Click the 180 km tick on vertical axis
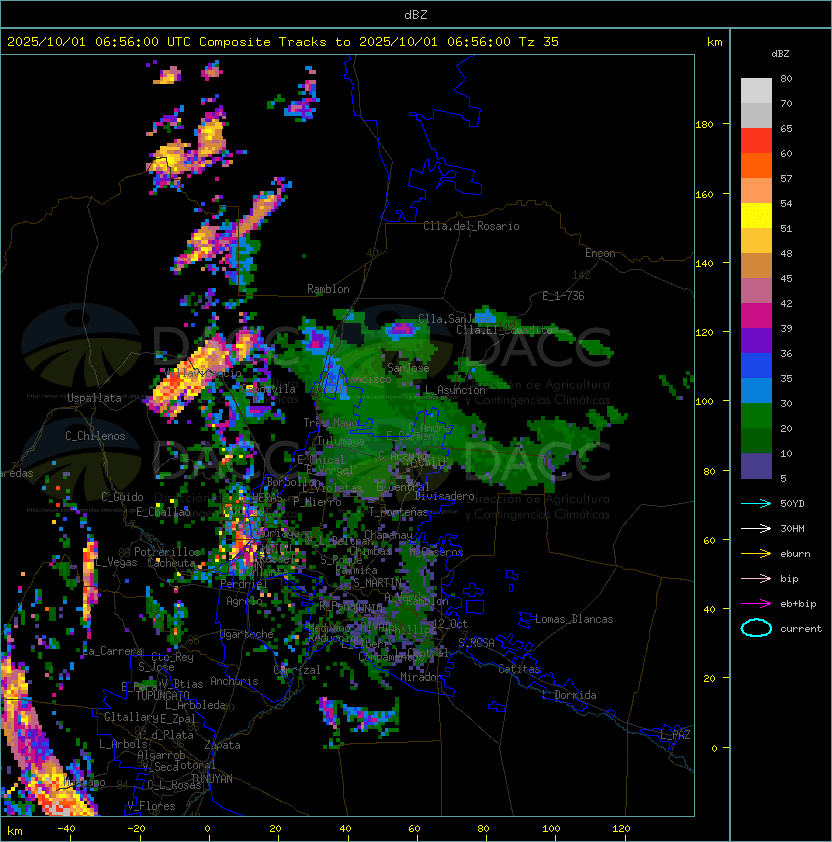Screen dimensions: 832x842 (x=704, y=124)
